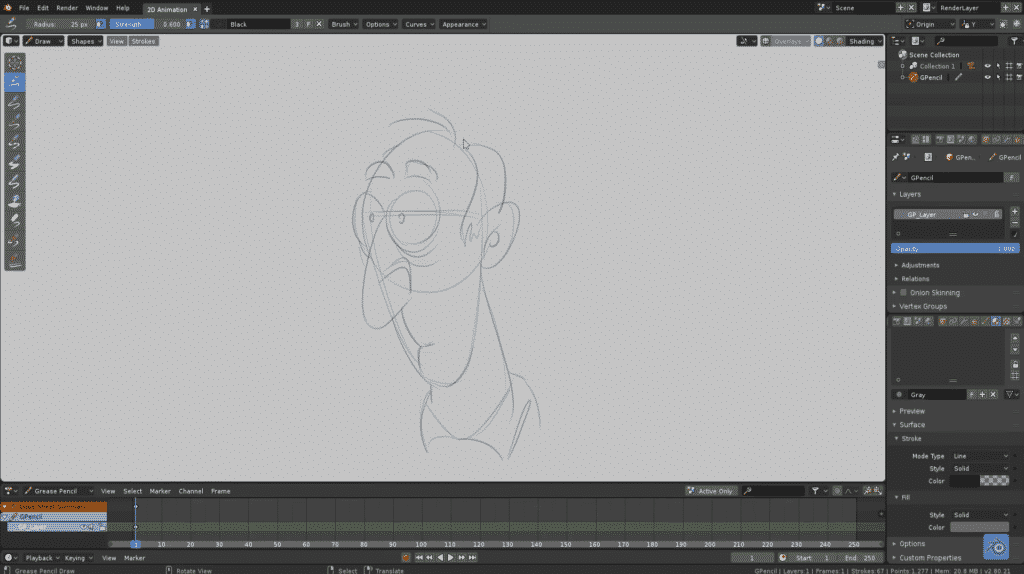Open the Curves dropdown
The width and height of the screenshot is (1024, 574).
(419, 24)
